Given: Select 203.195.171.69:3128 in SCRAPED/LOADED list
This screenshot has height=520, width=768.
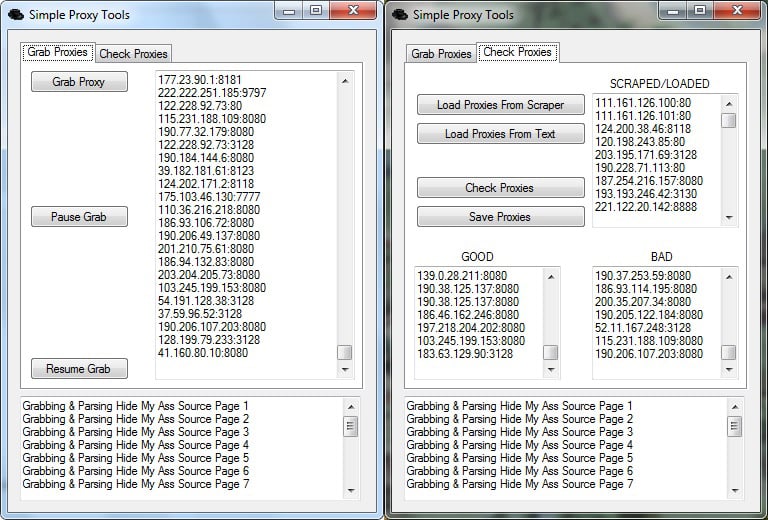Looking at the screenshot, I should click(x=646, y=155).
